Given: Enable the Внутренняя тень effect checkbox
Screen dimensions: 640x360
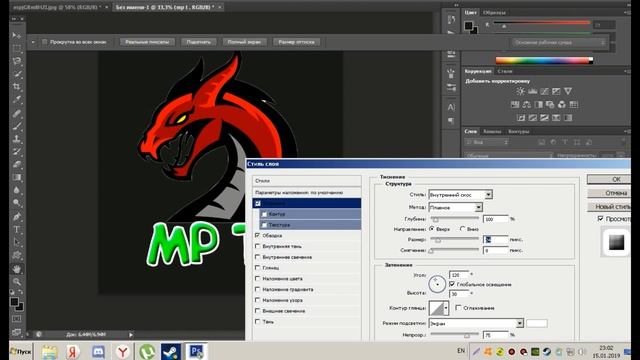Looking at the screenshot, I should [258, 246].
